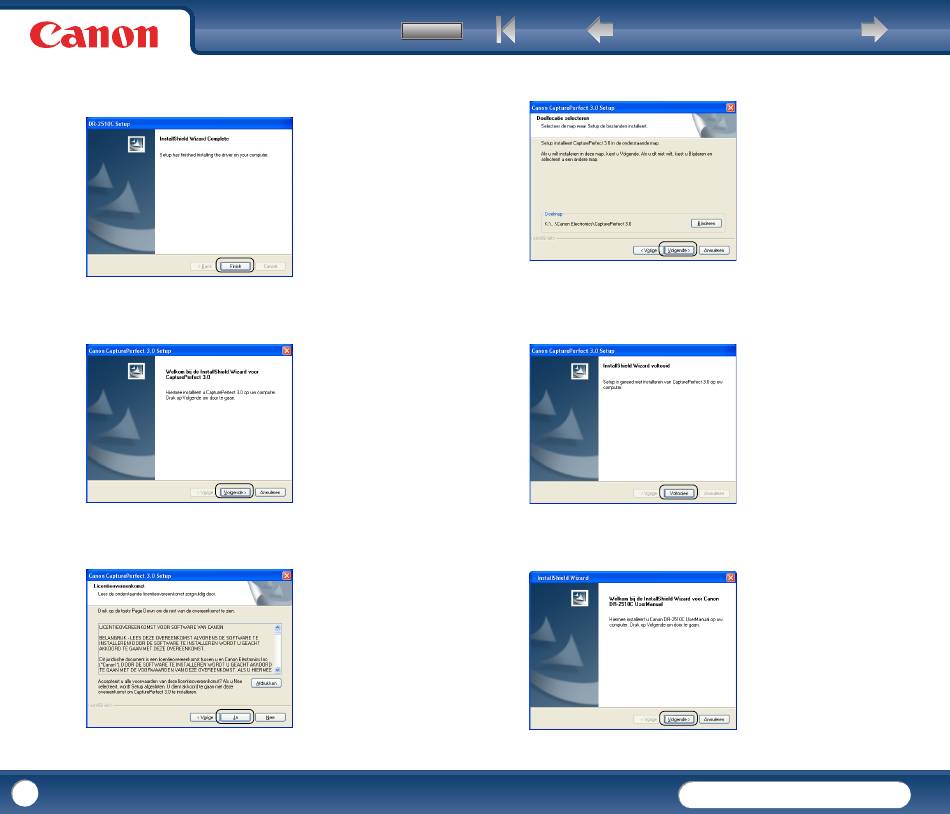
Task: Click Vorige in the license agreement dialog
Action: point(205,718)
